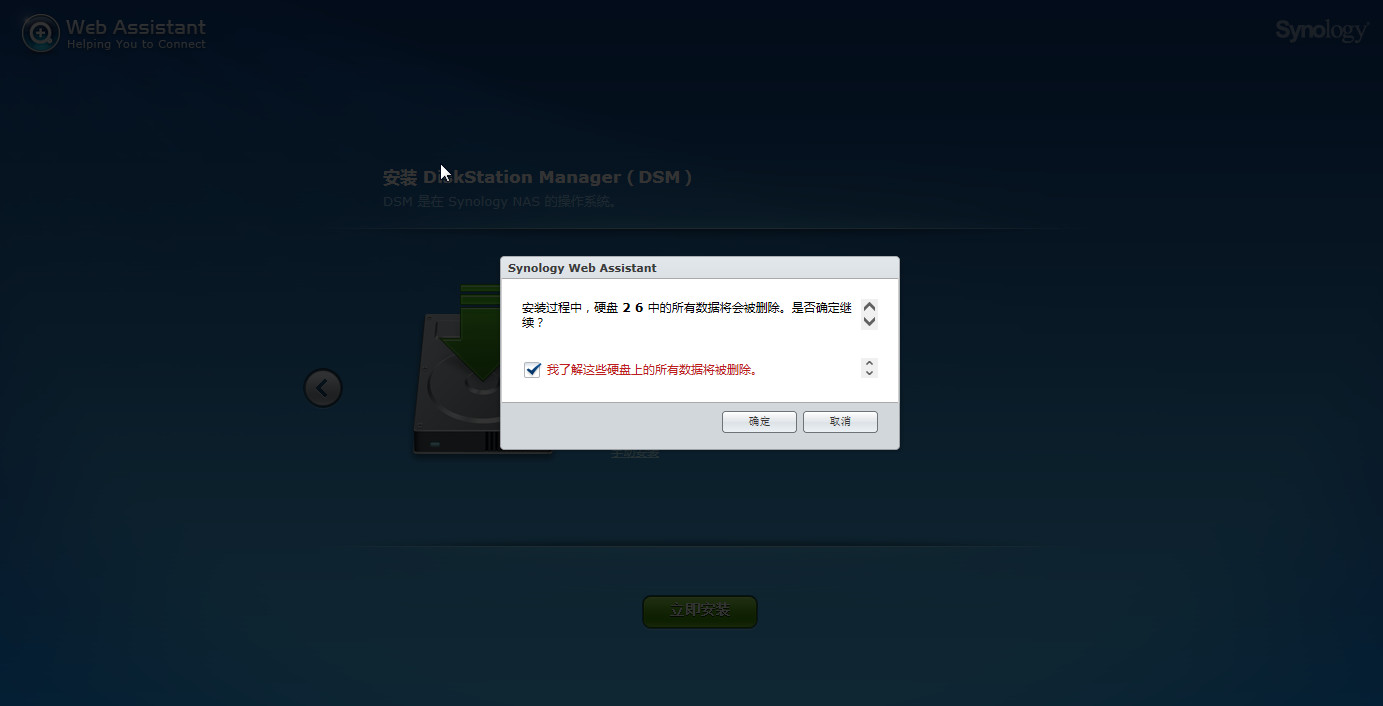Go back with the left arrow button

pos(323,388)
